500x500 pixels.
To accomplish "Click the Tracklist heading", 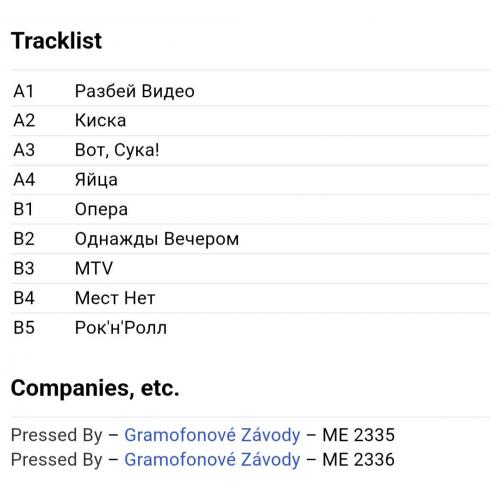I will [56, 41].
